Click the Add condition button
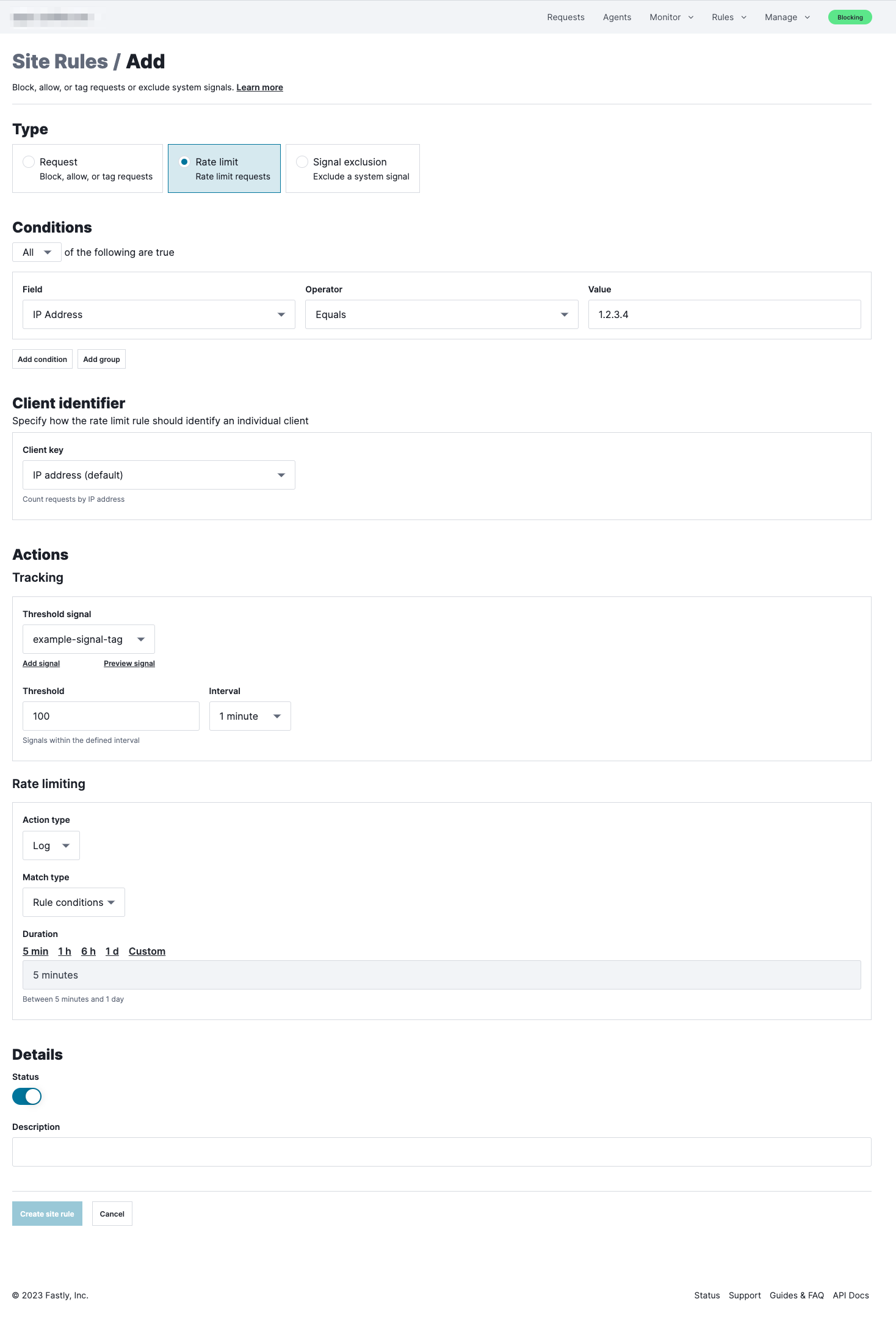The width and height of the screenshot is (896, 1321). pyautogui.click(x=42, y=359)
